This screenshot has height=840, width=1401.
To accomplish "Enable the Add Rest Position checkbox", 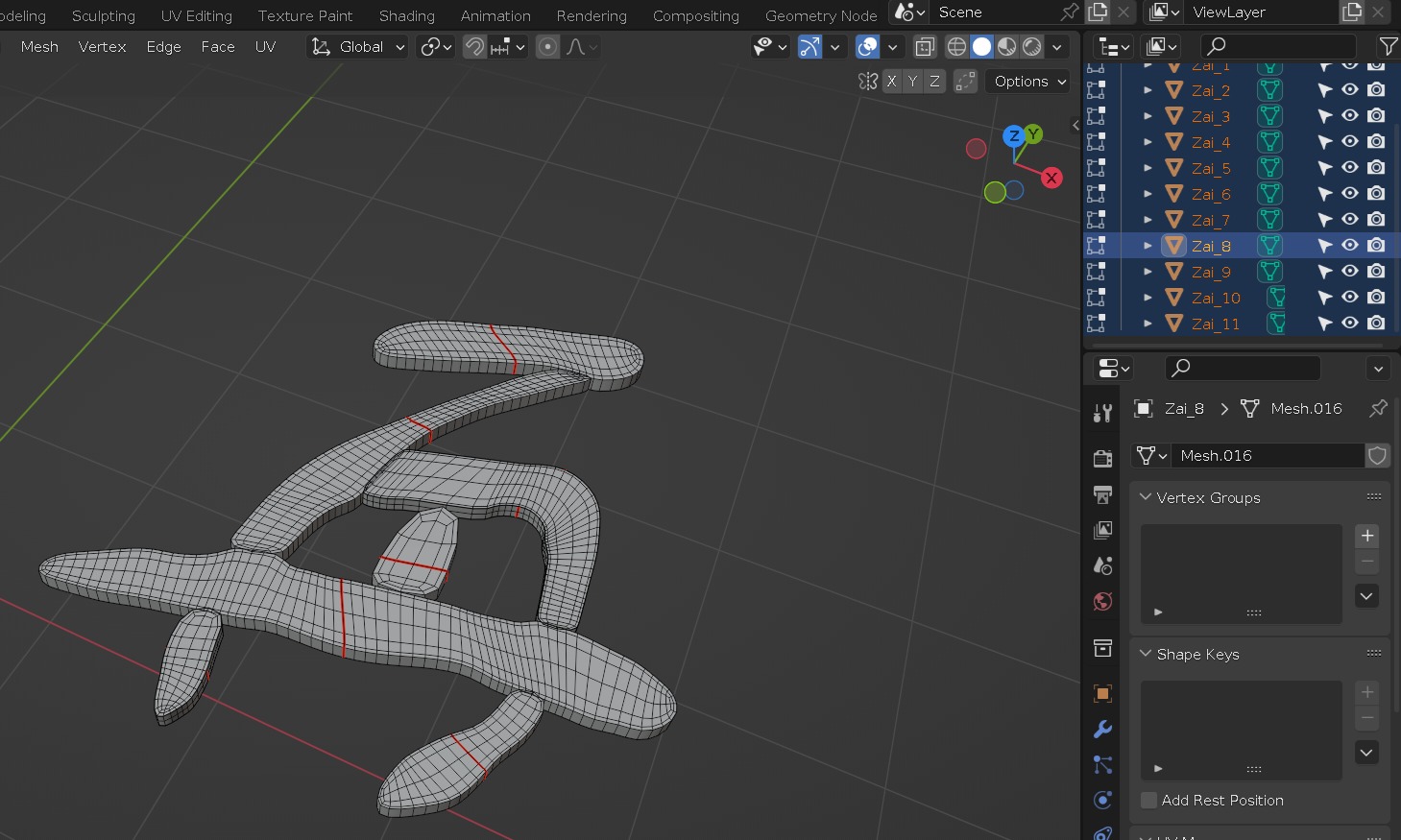I will 1148,800.
